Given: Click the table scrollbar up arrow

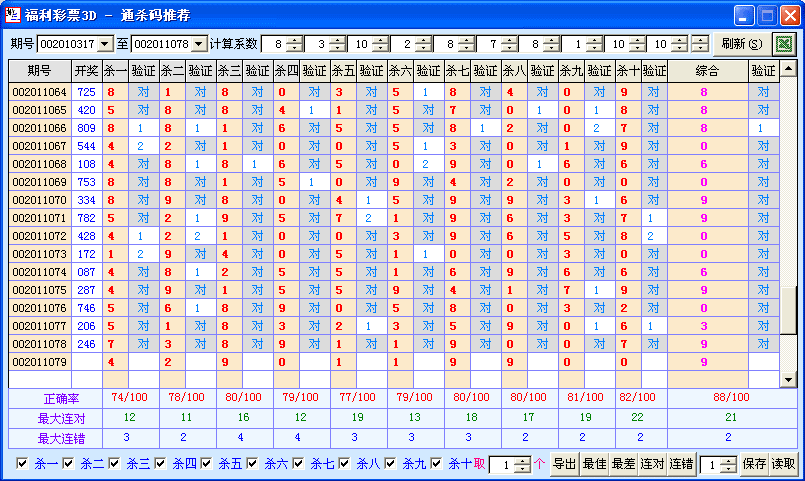Looking at the screenshot, I should pyautogui.click(x=788, y=68).
